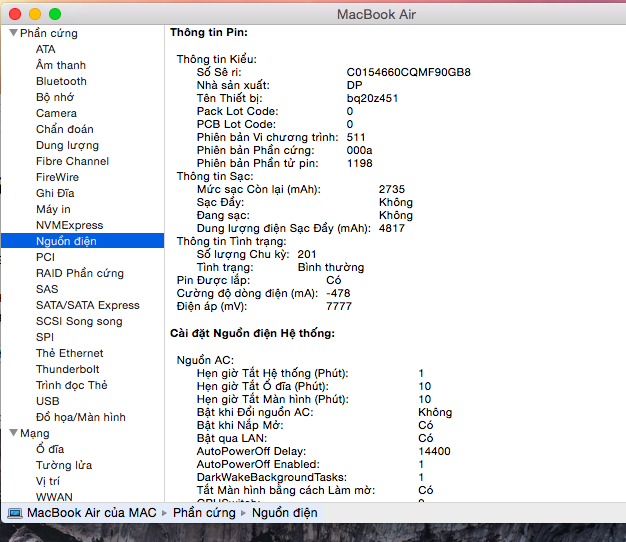Click the MacBook Air computer icon in path bar
The width and height of the screenshot is (626, 542).
[15, 513]
